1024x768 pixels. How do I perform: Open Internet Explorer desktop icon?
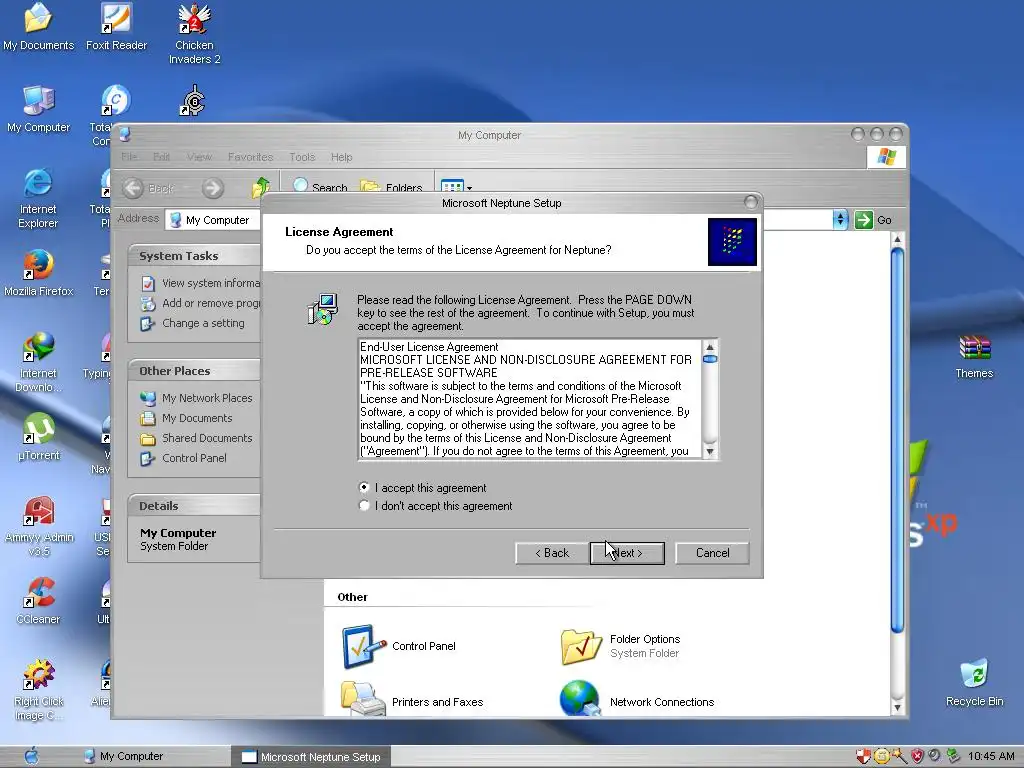38,199
